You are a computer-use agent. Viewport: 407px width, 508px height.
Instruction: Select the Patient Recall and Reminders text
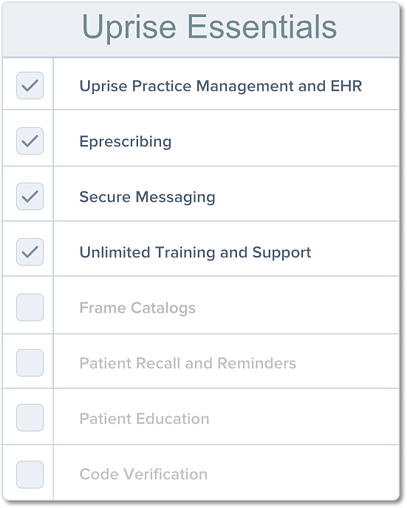(x=188, y=363)
